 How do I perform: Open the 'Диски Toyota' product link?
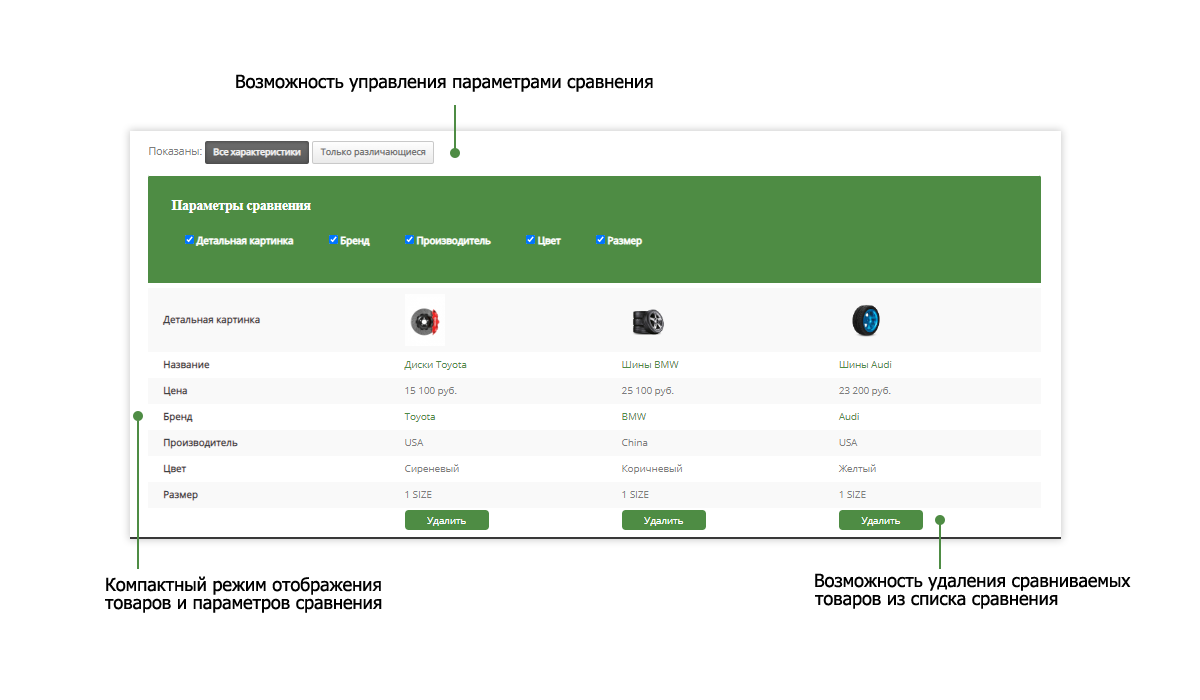(x=435, y=365)
